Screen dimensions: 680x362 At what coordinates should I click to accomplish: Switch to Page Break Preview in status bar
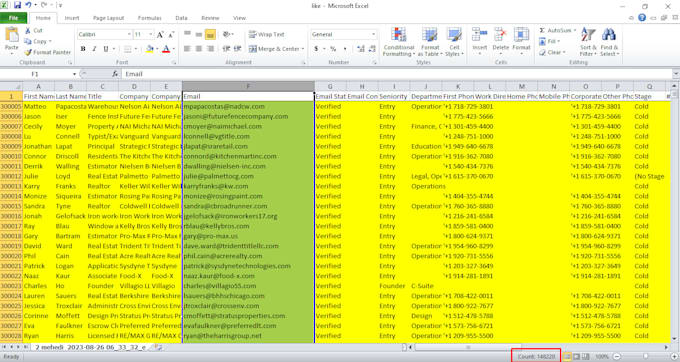(585, 356)
